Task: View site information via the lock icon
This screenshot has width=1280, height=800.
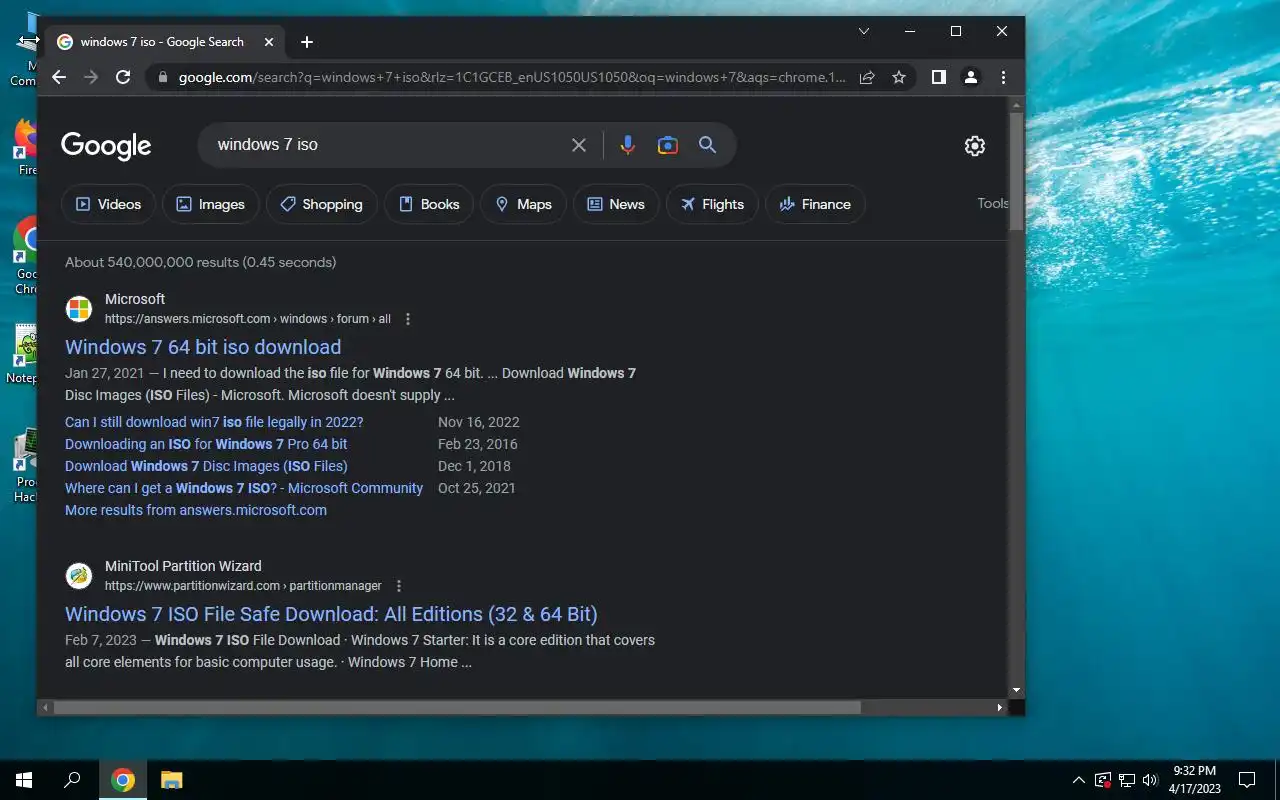Action: [163, 77]
